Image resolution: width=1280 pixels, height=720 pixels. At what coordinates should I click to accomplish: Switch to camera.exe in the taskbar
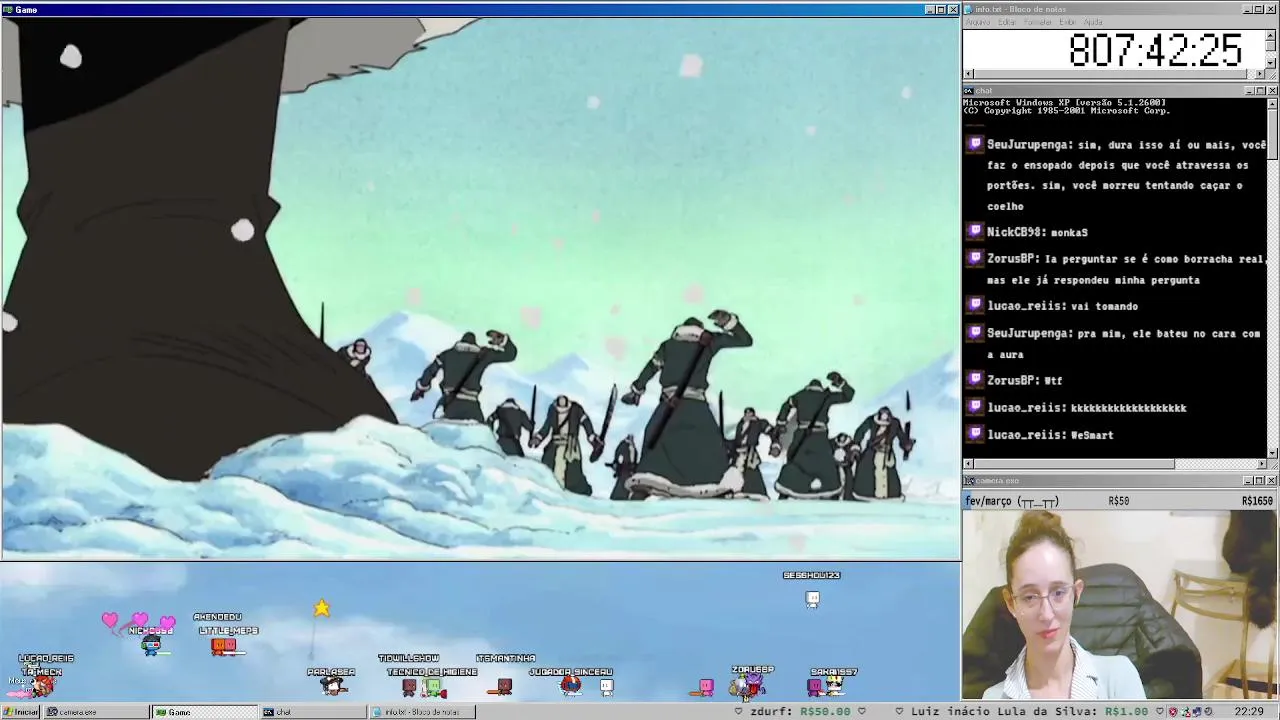click(96, 712)
